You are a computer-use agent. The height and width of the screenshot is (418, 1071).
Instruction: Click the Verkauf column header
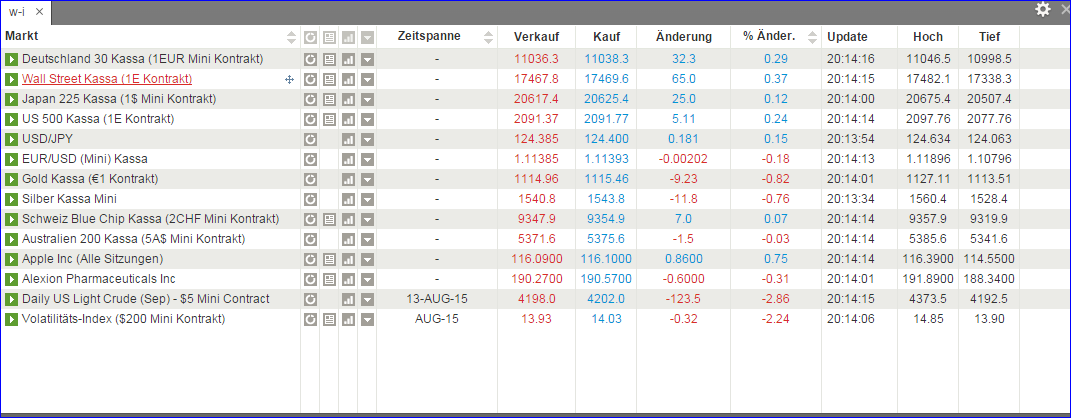536,37
